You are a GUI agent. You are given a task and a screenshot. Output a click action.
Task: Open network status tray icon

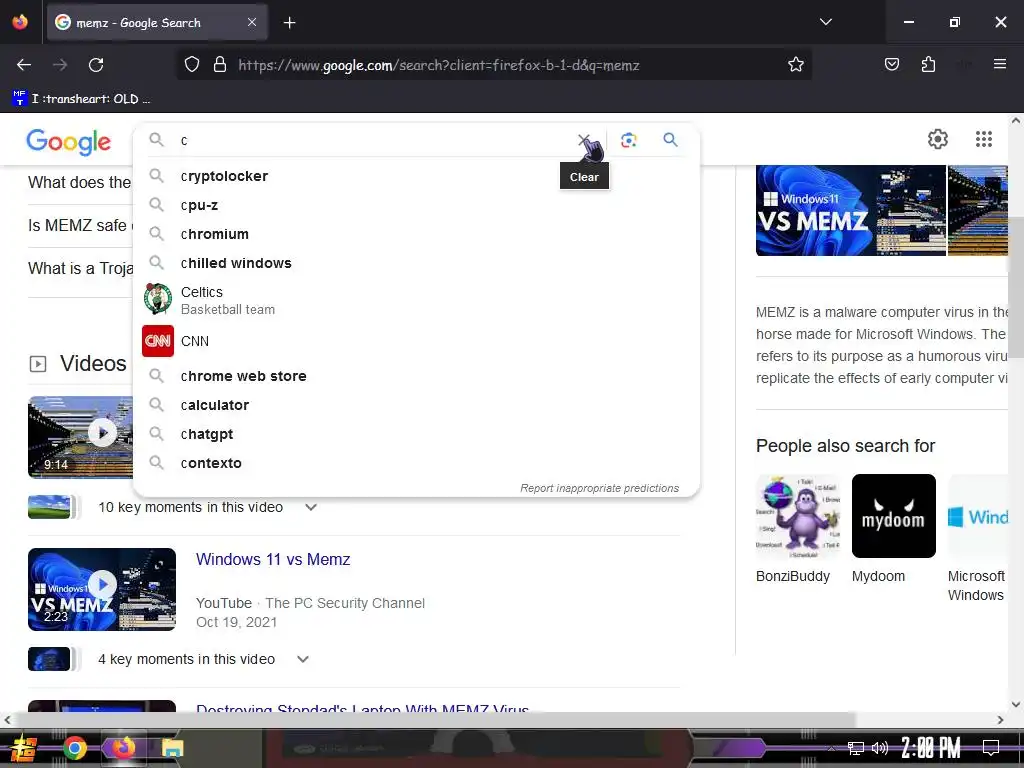(856, 748)
